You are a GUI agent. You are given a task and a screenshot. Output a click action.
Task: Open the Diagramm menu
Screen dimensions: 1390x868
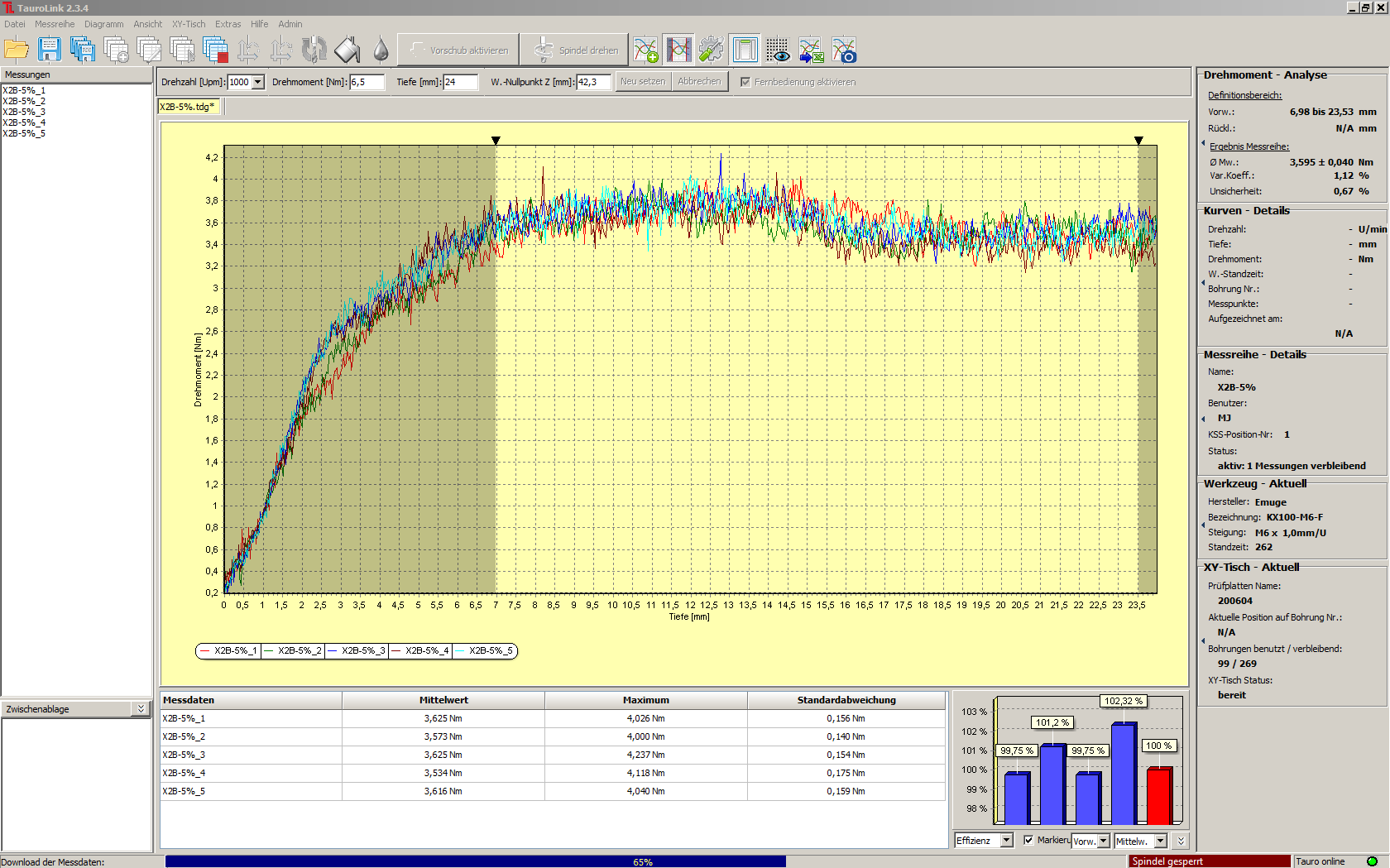[x=104, y=24]
